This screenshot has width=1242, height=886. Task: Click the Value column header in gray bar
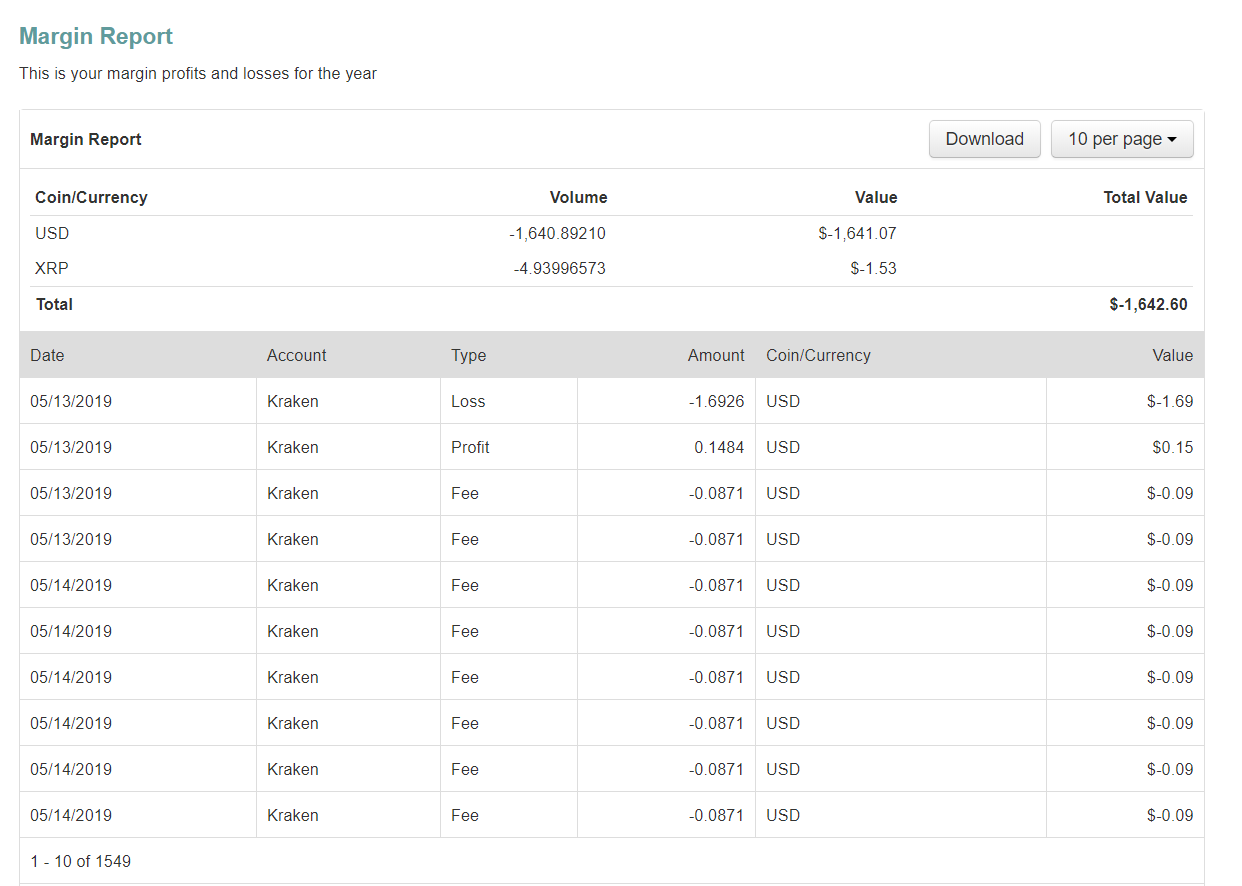(x=1172, y=355)
